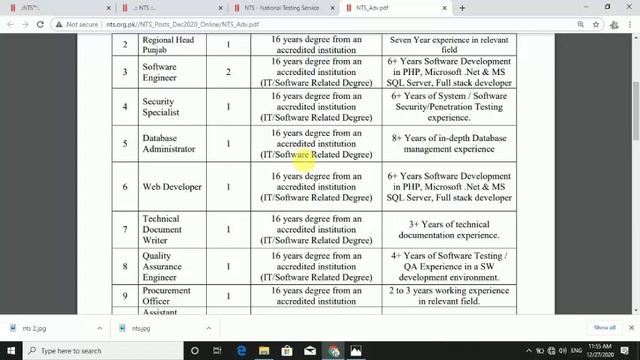Open Microsoft Store from taskbar
Screen dimensions: 640x360
point(287,351)
